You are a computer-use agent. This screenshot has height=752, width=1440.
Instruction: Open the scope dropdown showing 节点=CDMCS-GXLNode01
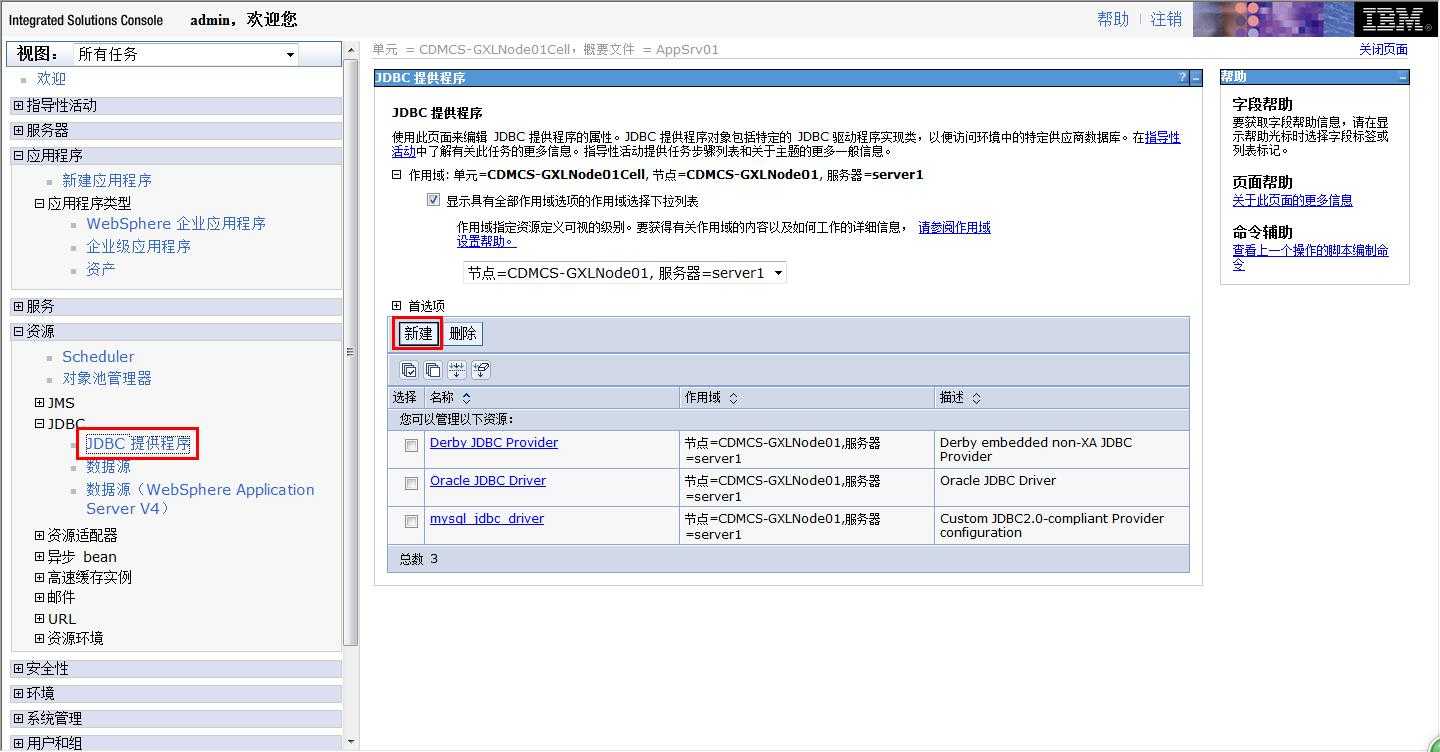pos(625,273)
